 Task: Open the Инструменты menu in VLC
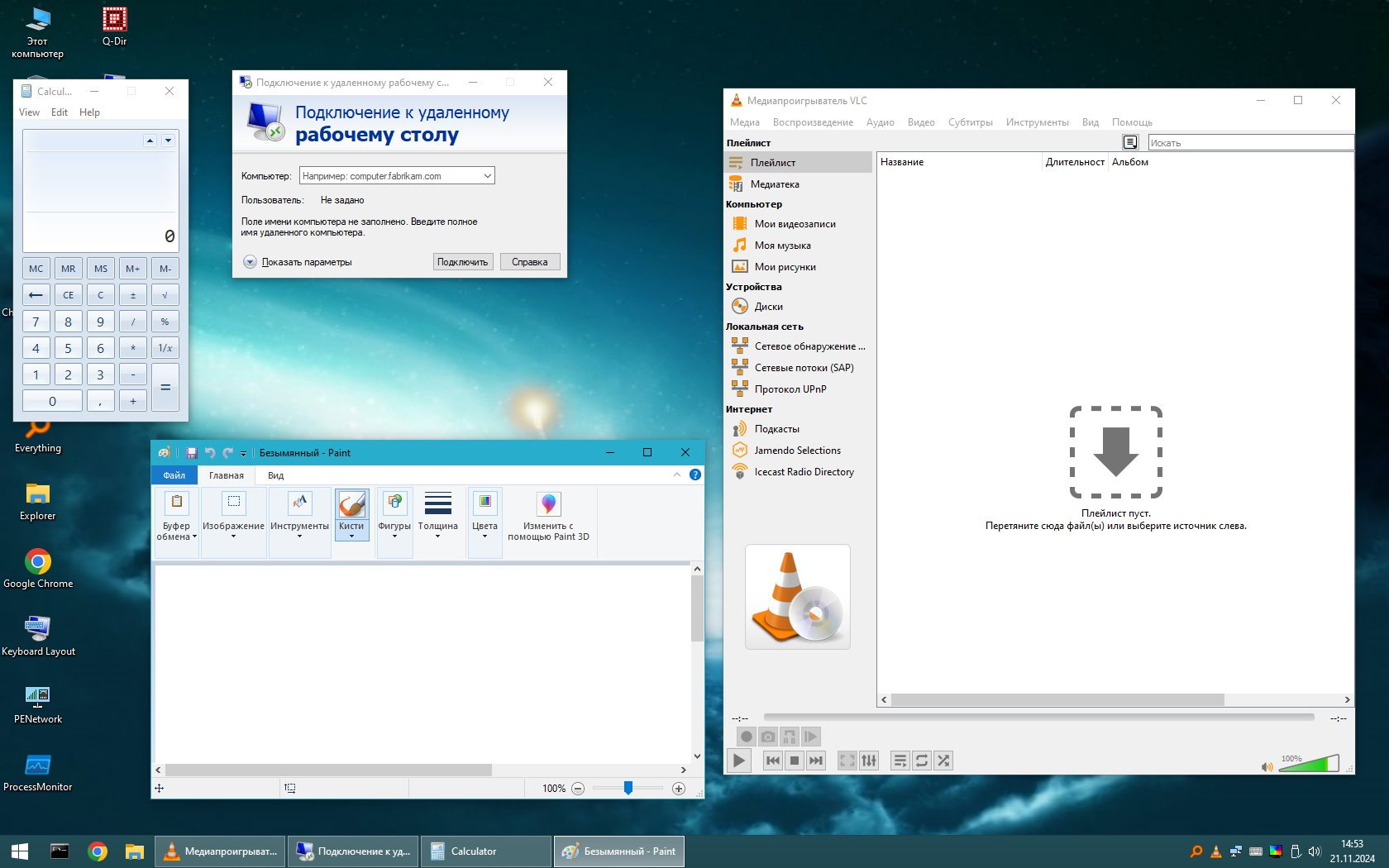(1037, 122)
